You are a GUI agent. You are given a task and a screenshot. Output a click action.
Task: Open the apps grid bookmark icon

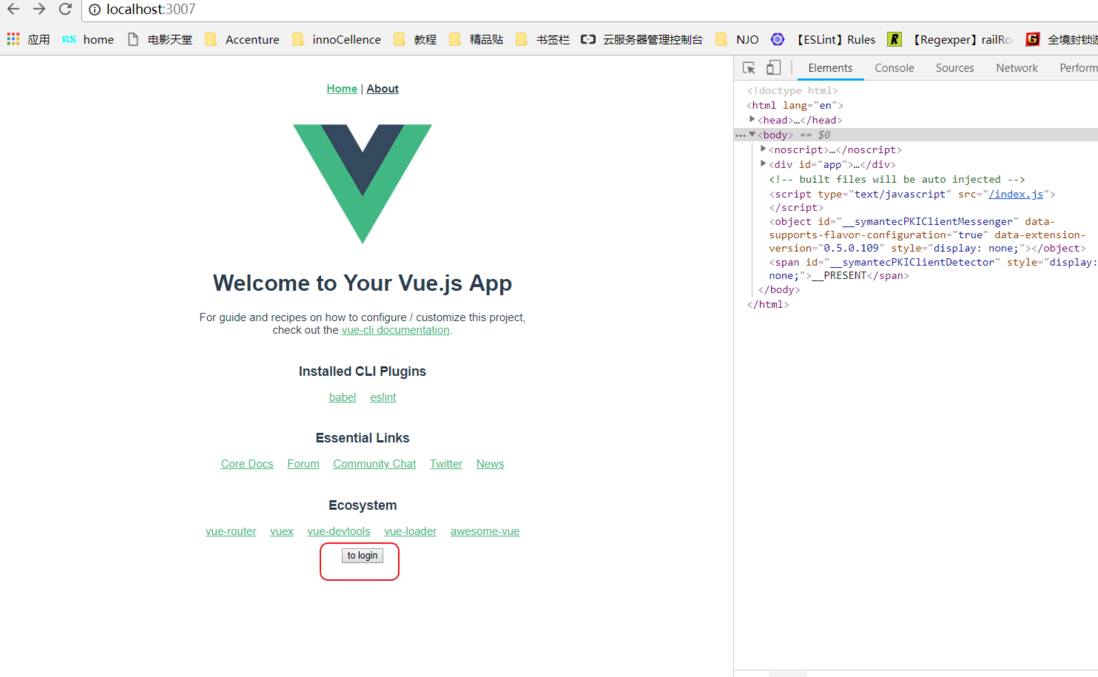[13, 39]
